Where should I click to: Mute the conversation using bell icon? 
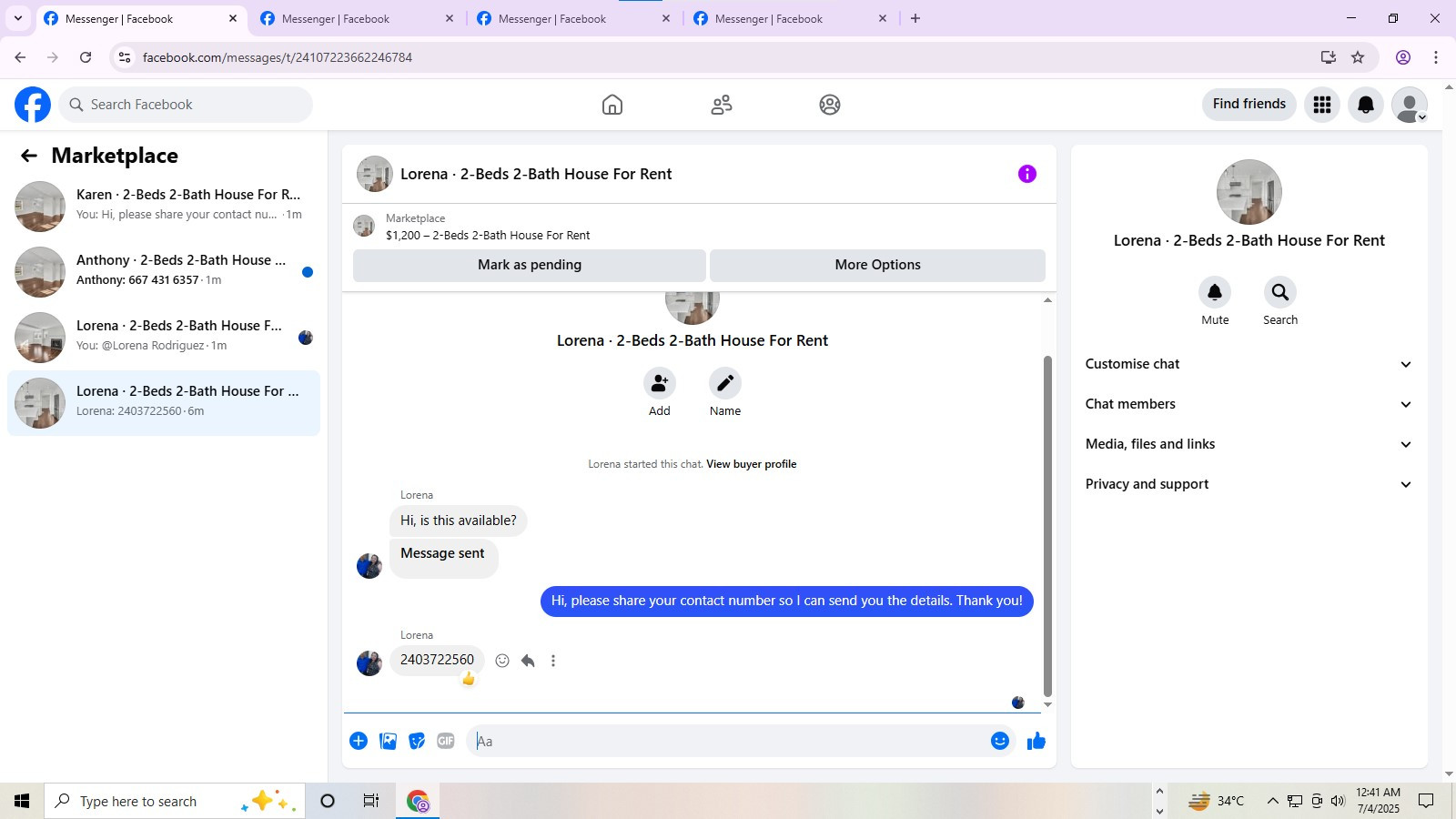click(1215, 292)
